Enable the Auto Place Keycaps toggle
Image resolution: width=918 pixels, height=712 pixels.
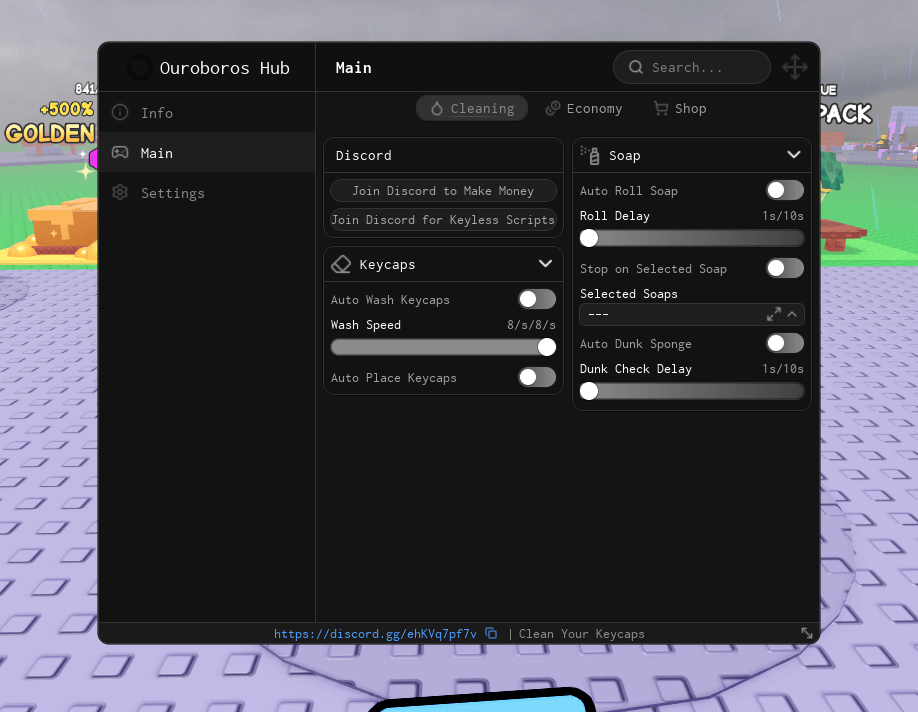pos(537,377)
